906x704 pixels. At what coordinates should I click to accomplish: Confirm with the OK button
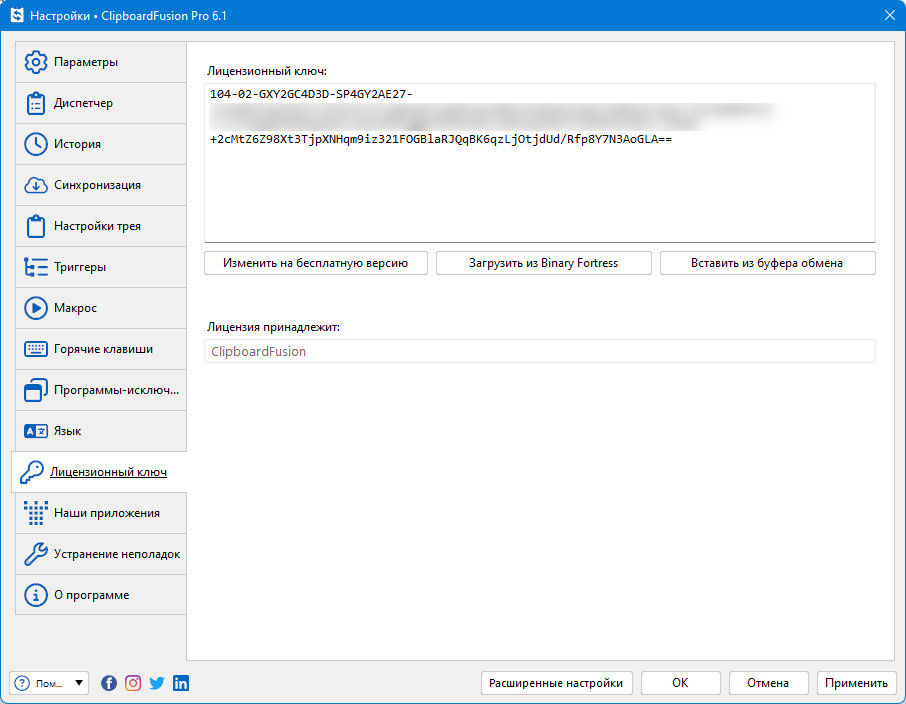click(x=681, y=683)
